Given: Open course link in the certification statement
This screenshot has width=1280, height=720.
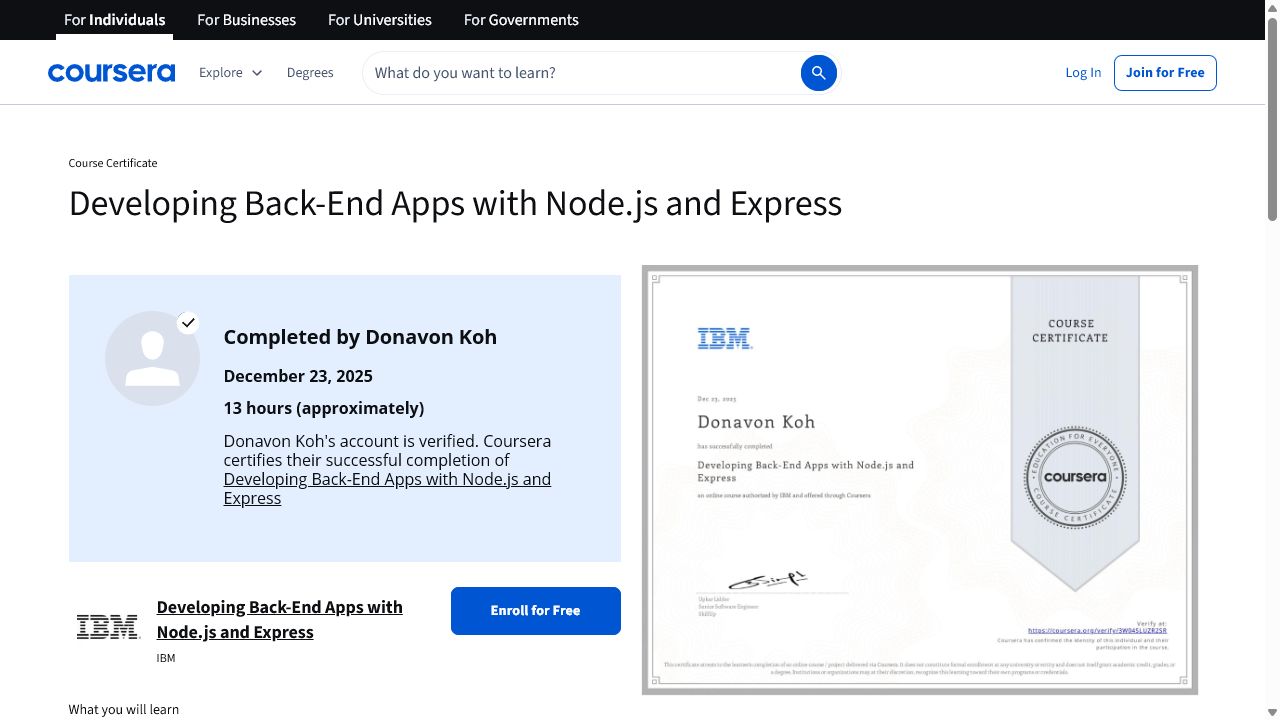Looking at the screenshot, I should 387,488.
